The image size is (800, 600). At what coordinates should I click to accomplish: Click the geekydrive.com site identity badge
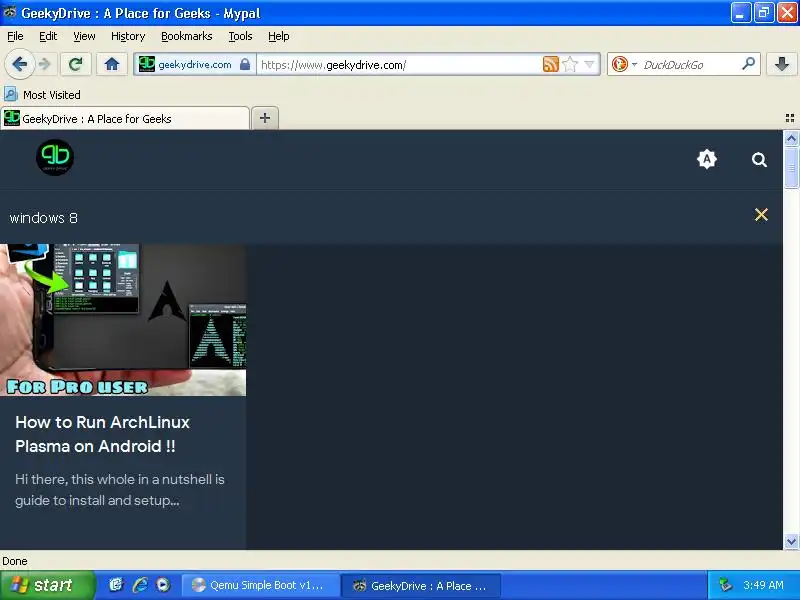(194, 64)
